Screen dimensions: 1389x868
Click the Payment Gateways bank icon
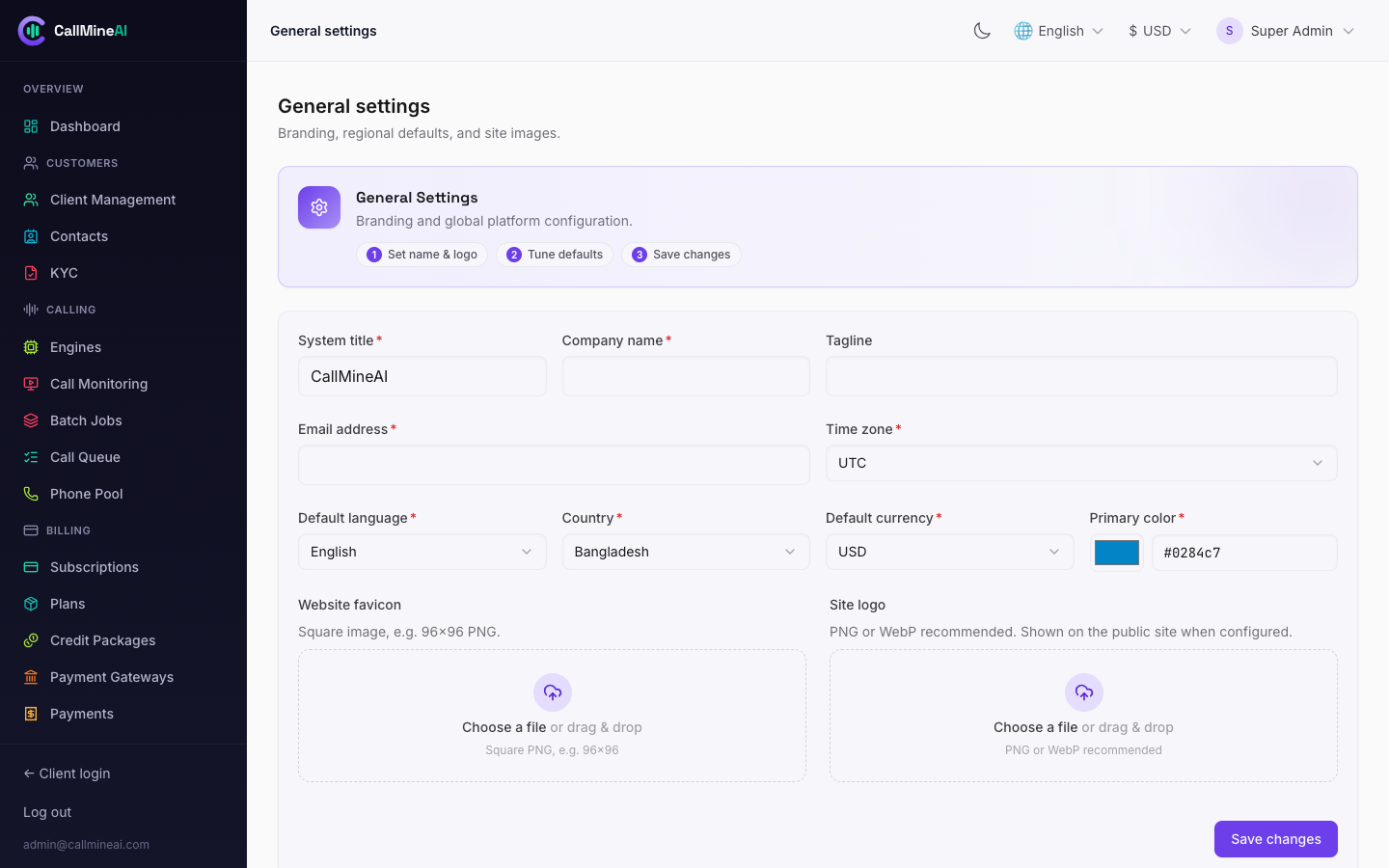click(x=31, y=677)
